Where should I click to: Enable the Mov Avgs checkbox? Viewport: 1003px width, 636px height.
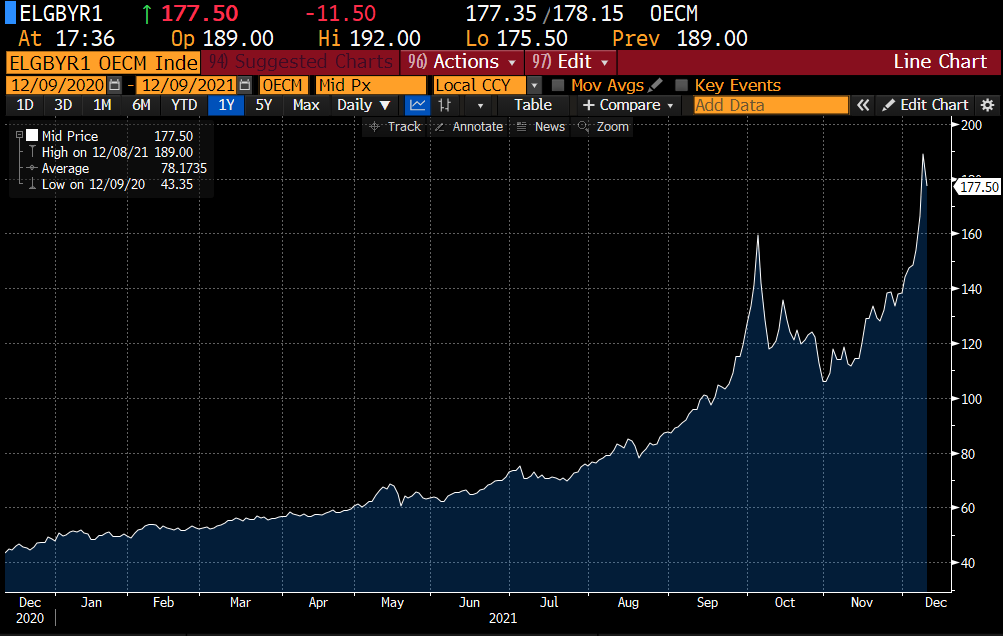point(558,86)
